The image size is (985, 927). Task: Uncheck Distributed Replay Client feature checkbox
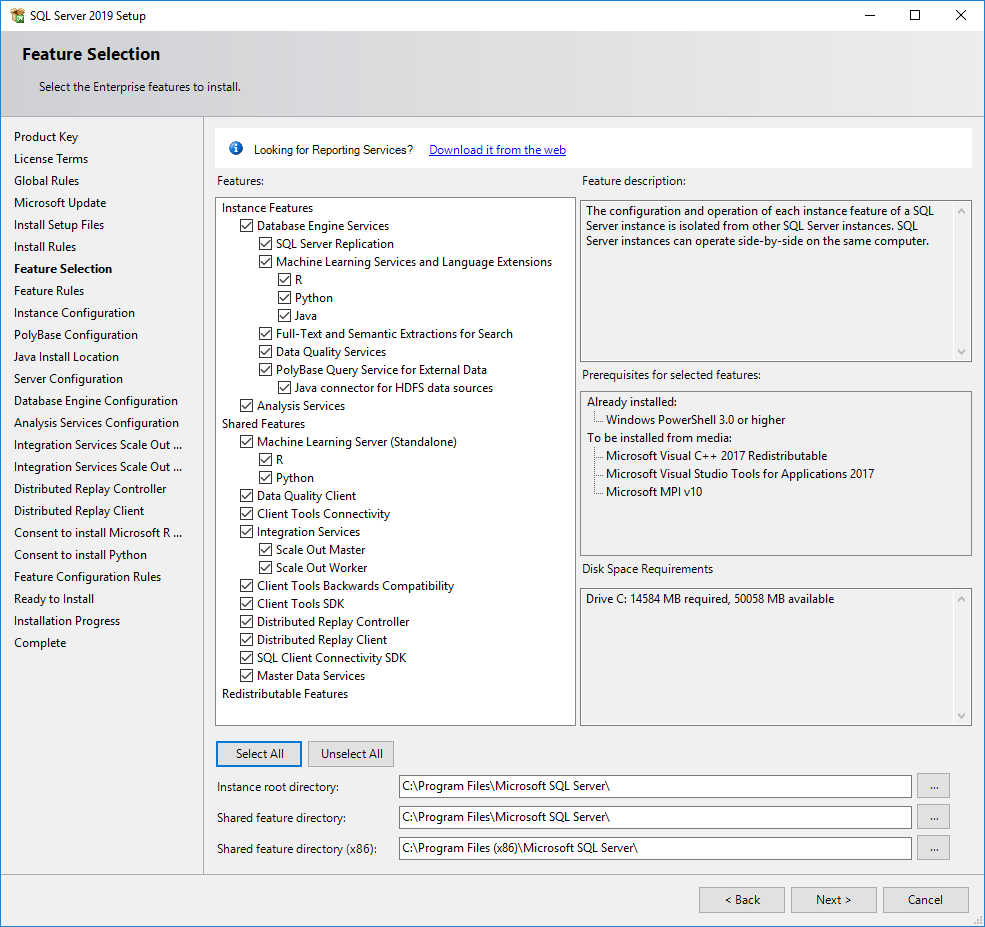click(x=246, y=640)
